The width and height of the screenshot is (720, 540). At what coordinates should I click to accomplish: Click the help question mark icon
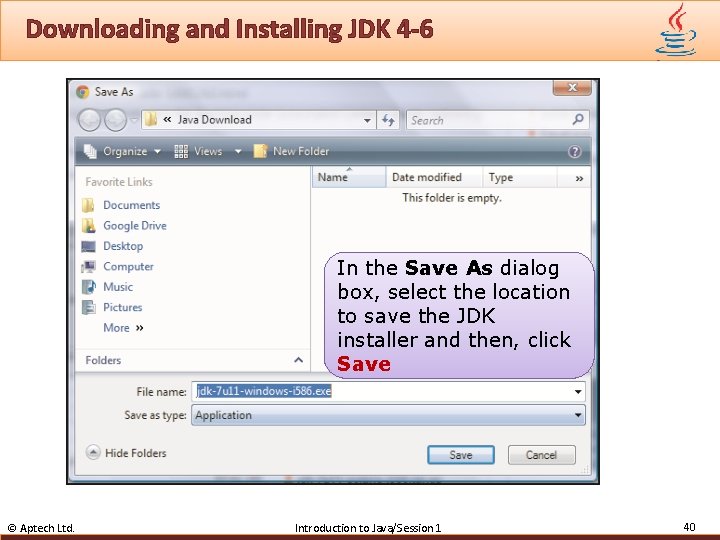pyautogui.click(x=574, y=152)
